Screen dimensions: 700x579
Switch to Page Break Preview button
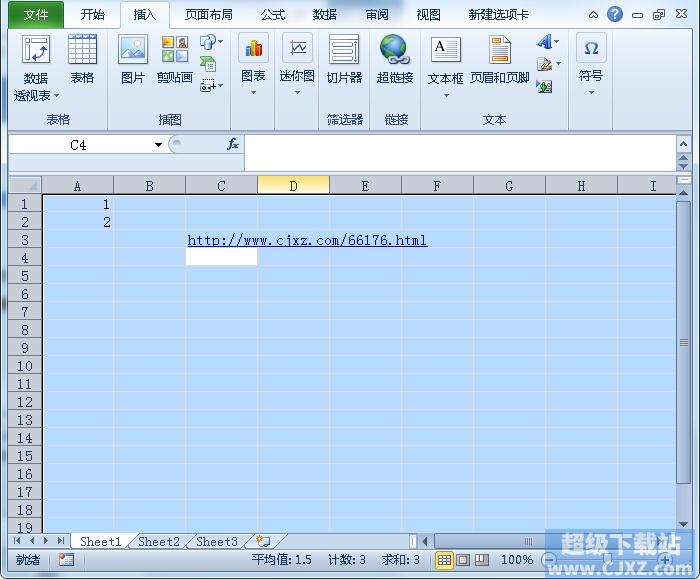point(482,559)
